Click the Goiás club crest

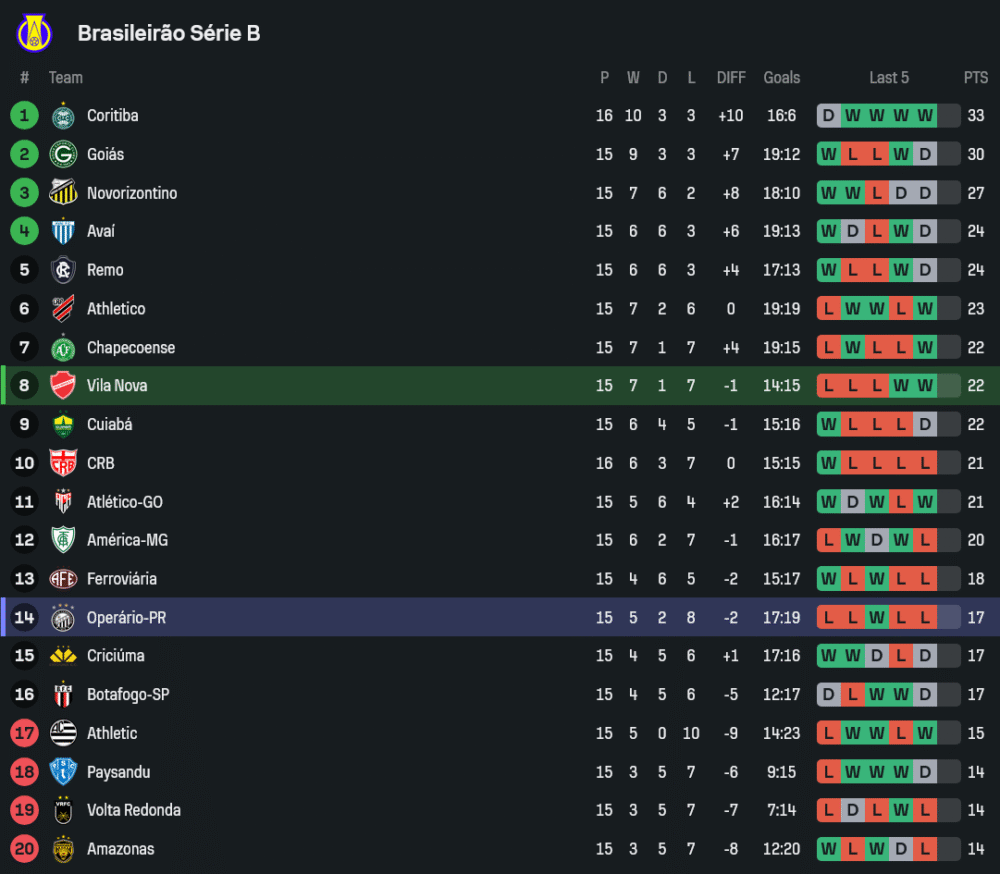(63, 155)
